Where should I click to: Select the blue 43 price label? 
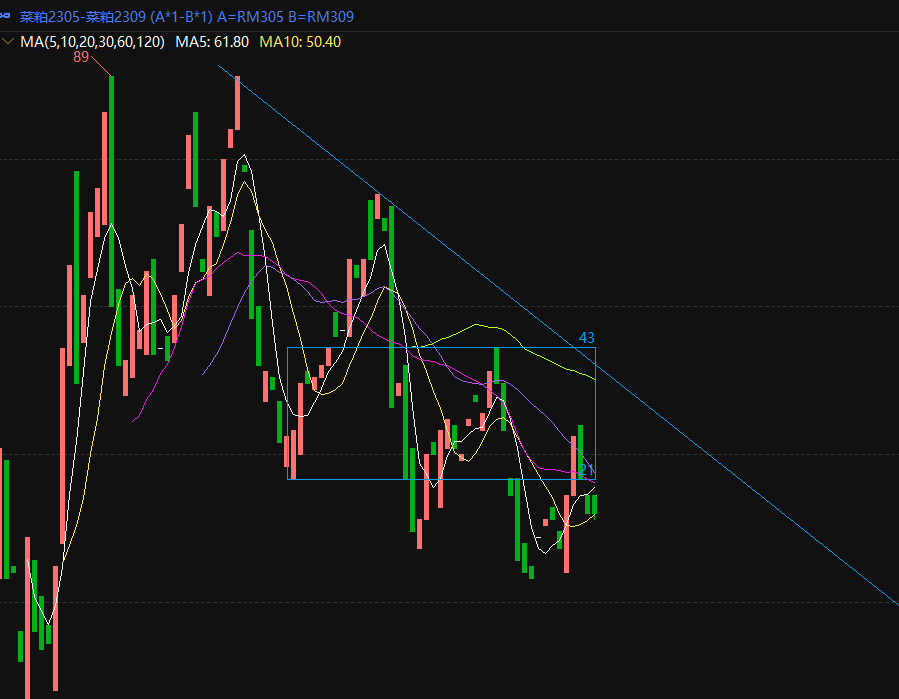click(587, 338)
